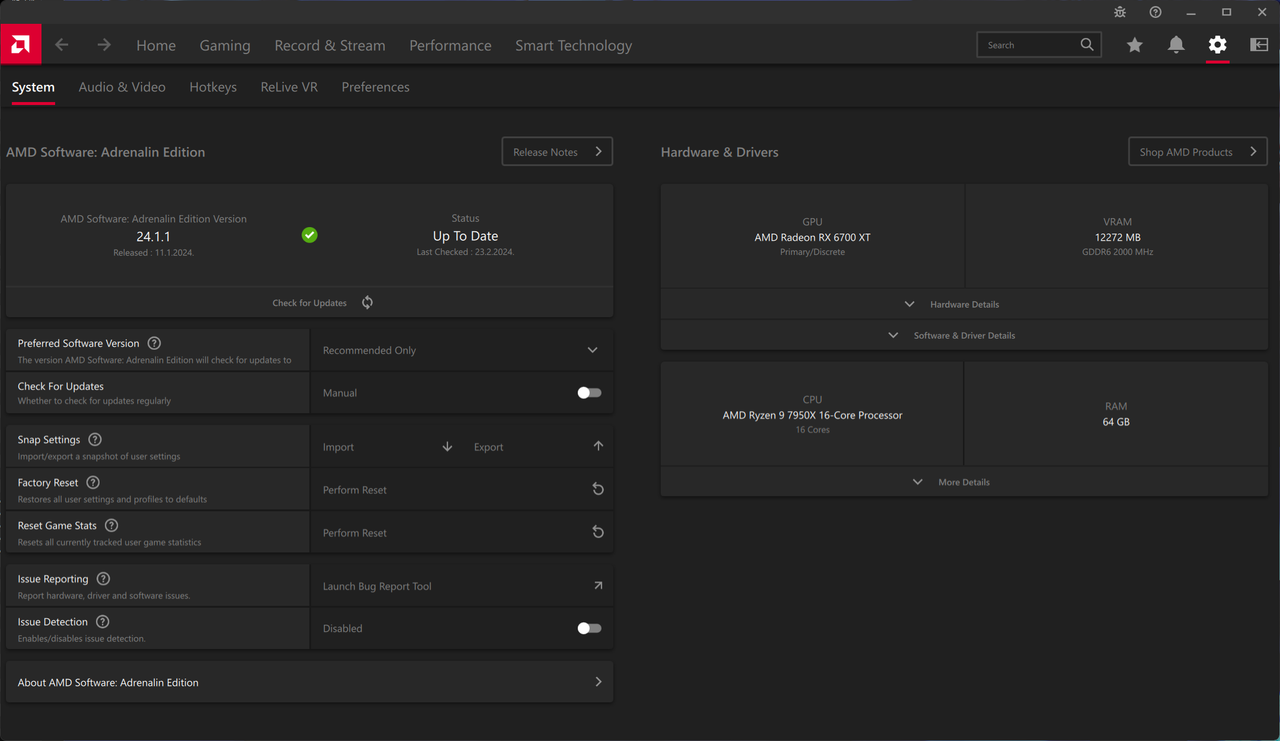
Task: Click the refresh icon beside Check for Updates
Action: click(367, 303)
